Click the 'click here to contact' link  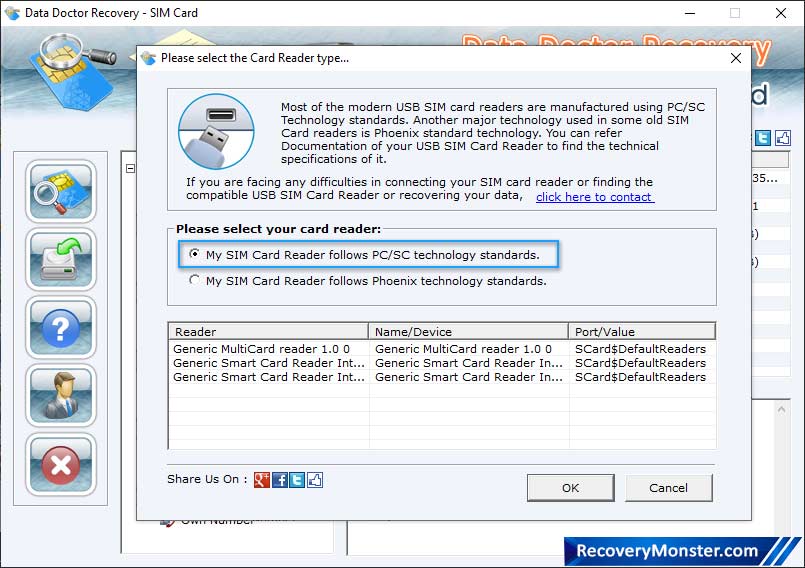click(595, 197)
